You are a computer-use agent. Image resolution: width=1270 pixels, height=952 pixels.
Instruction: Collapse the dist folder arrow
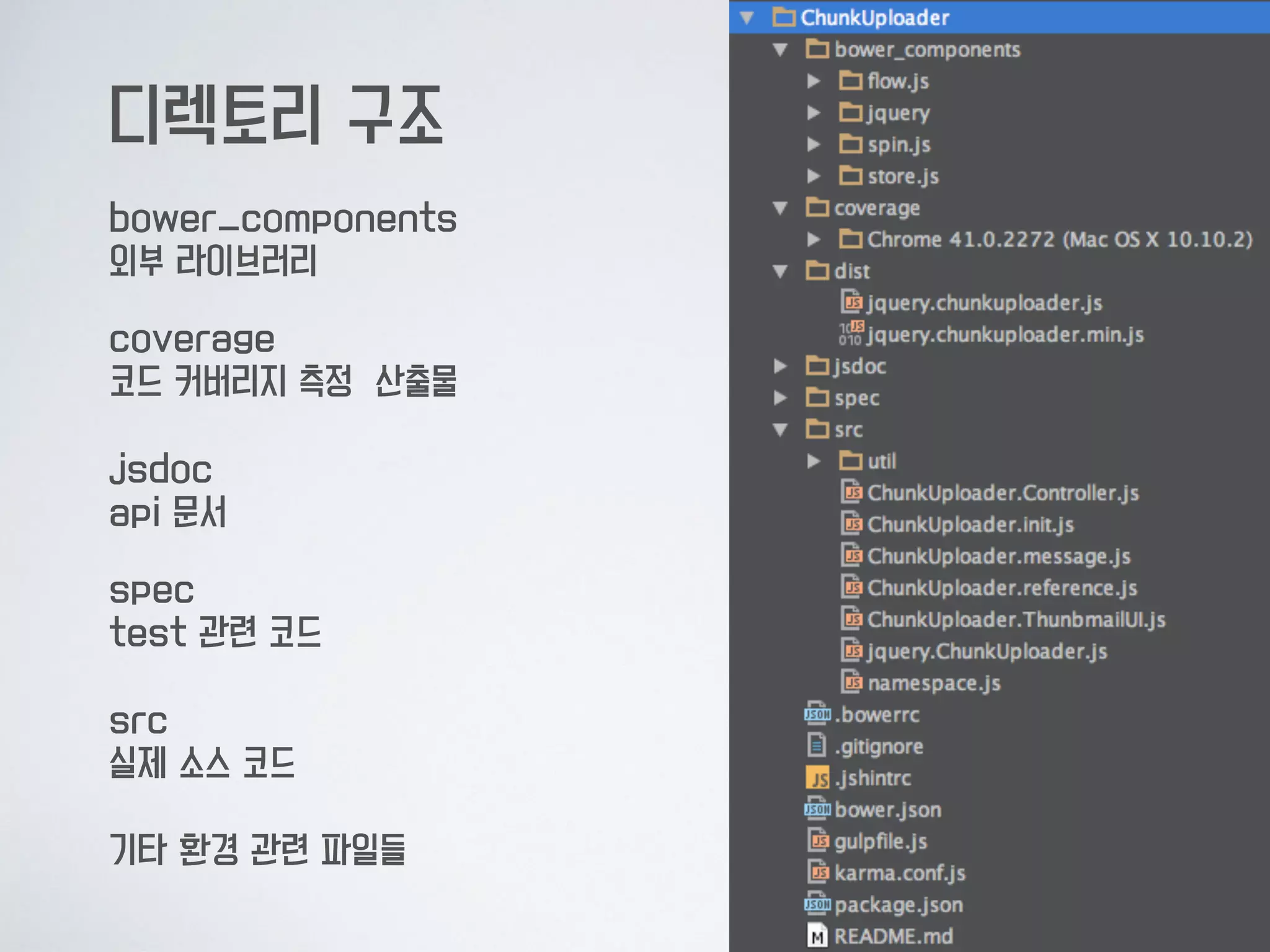click(780, 271)
